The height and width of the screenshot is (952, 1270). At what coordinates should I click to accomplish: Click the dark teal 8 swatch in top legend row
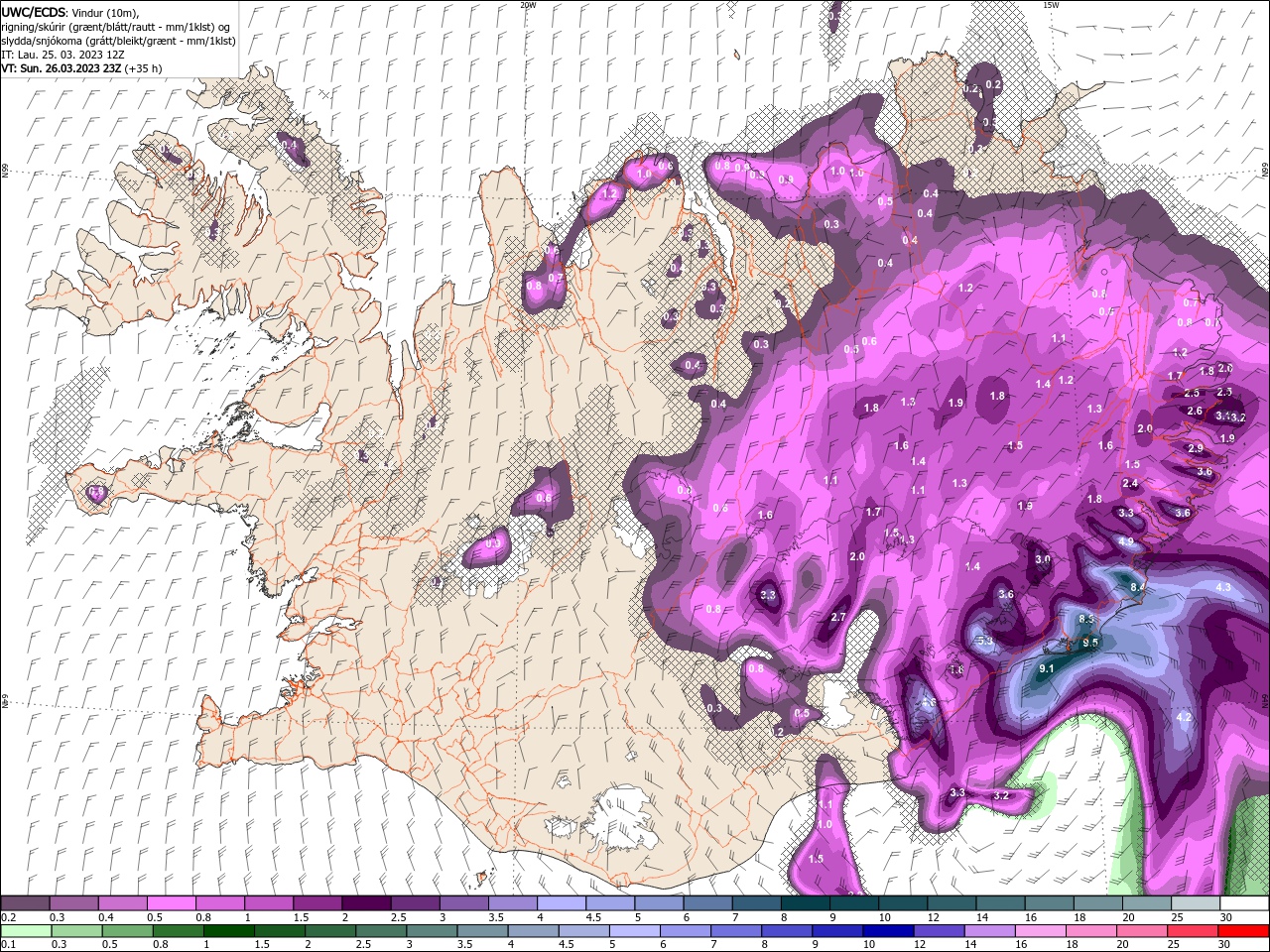806,903
